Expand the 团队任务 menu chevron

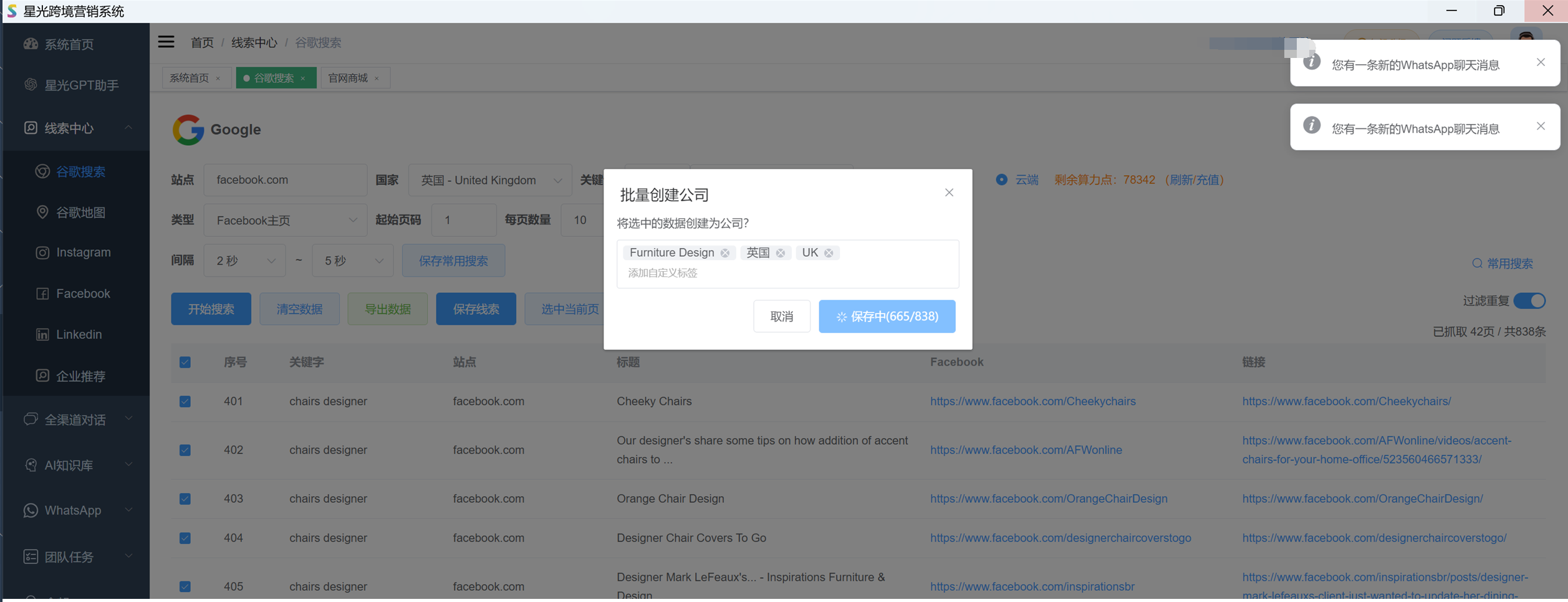coord(128,556)
